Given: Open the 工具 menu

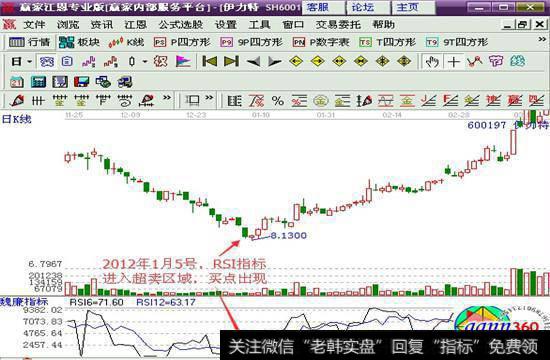Looking at the screenshot, I should [x=259, y=25].
